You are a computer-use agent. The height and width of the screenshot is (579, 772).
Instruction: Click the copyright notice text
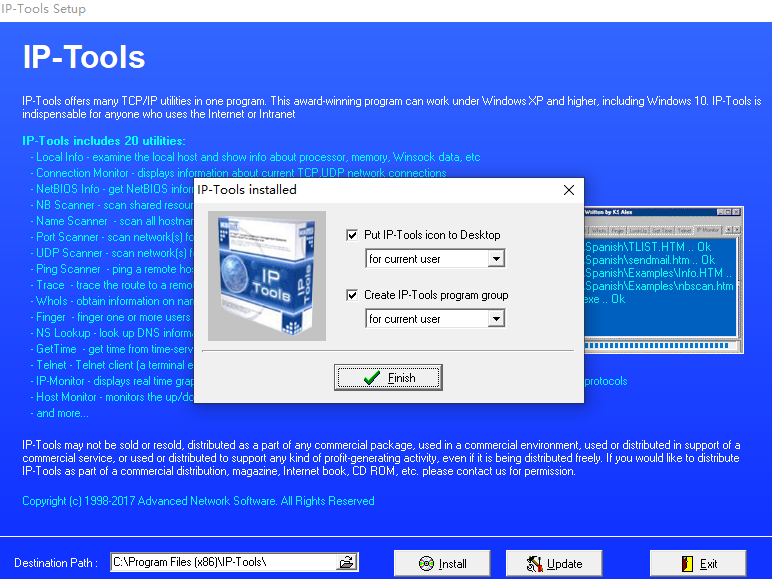tap(198, 501)
